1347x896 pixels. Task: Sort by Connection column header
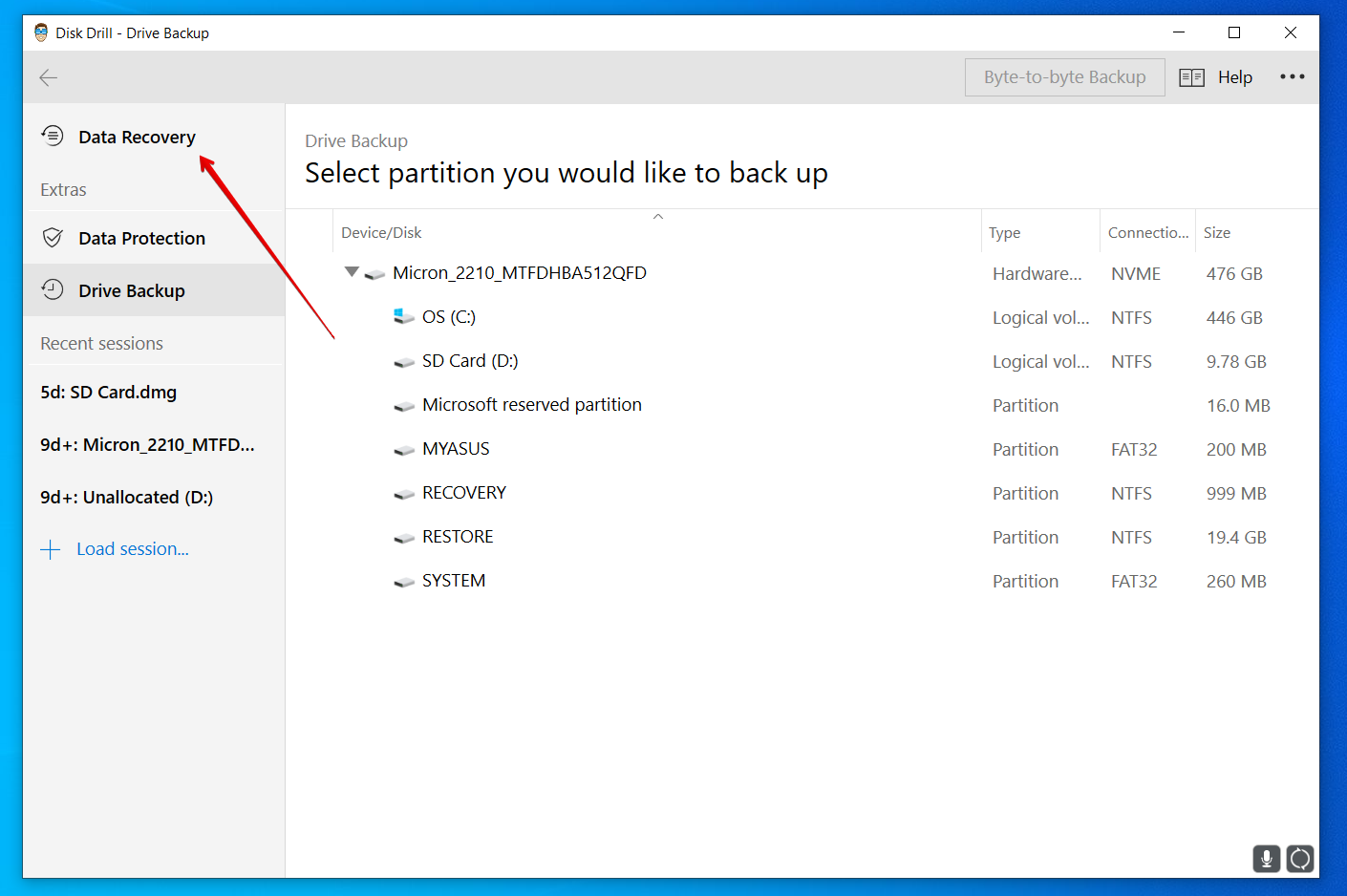1147,233
